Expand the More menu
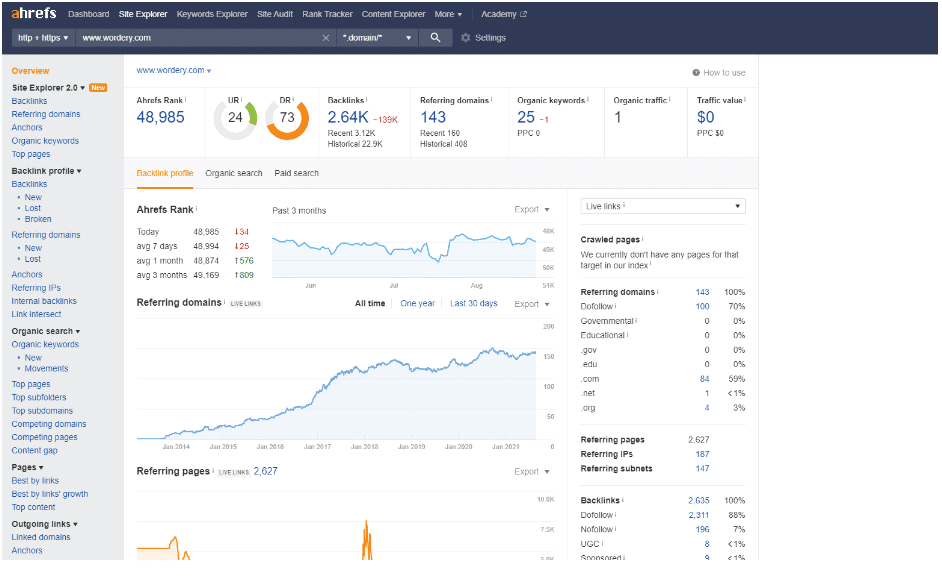This screenshot has height=583, width=942. 448,14
